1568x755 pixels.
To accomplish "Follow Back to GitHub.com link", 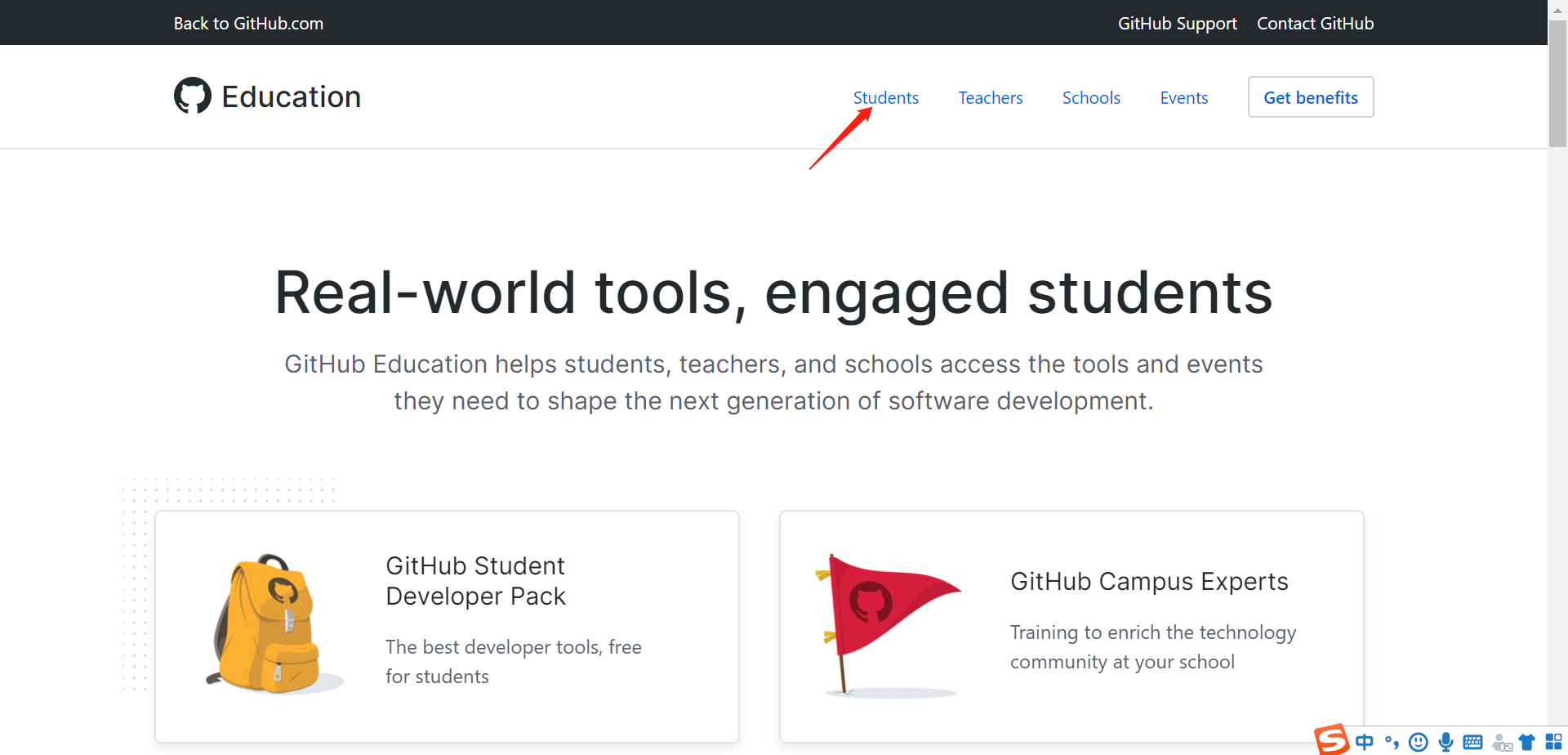I will coord(248,24).
